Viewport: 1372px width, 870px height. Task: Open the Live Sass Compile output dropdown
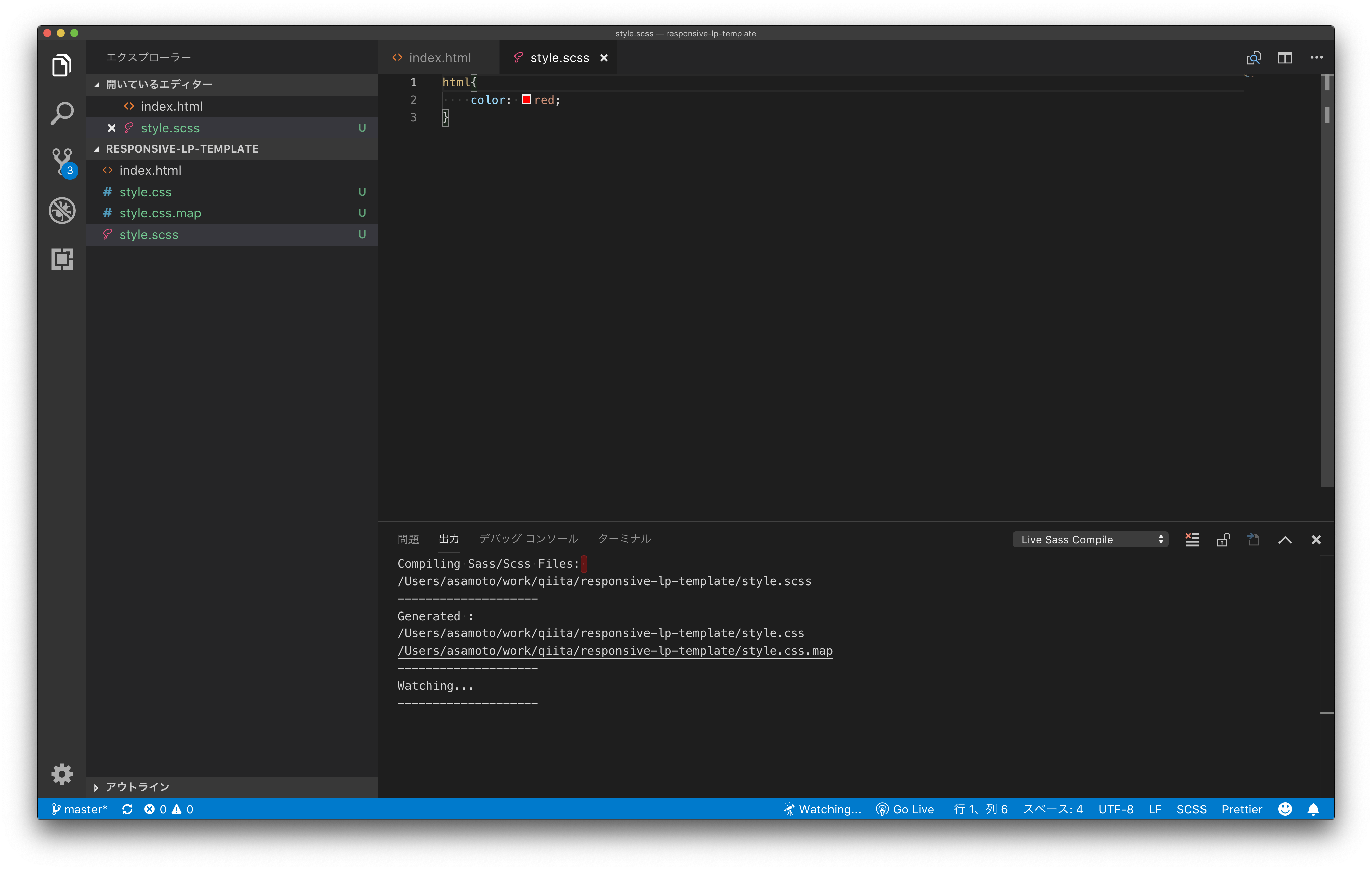tap(1090, 539)
